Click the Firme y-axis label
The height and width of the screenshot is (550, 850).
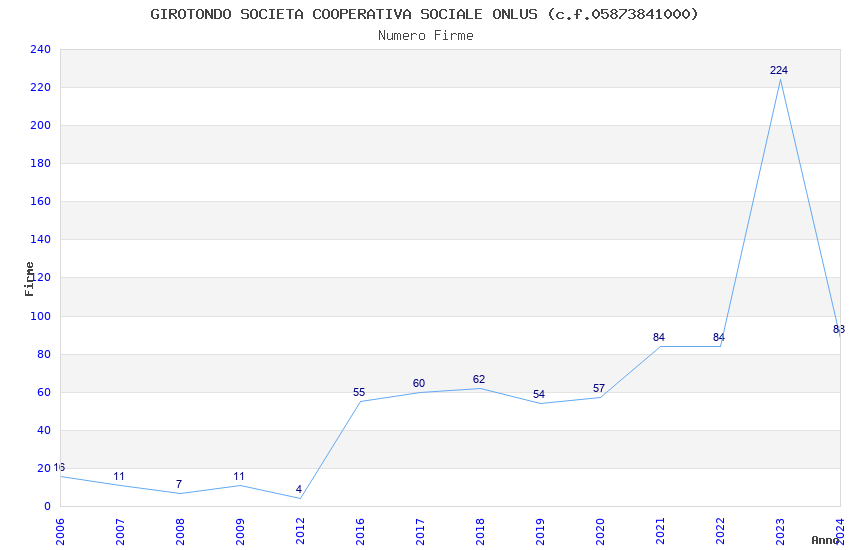[29, 279]
